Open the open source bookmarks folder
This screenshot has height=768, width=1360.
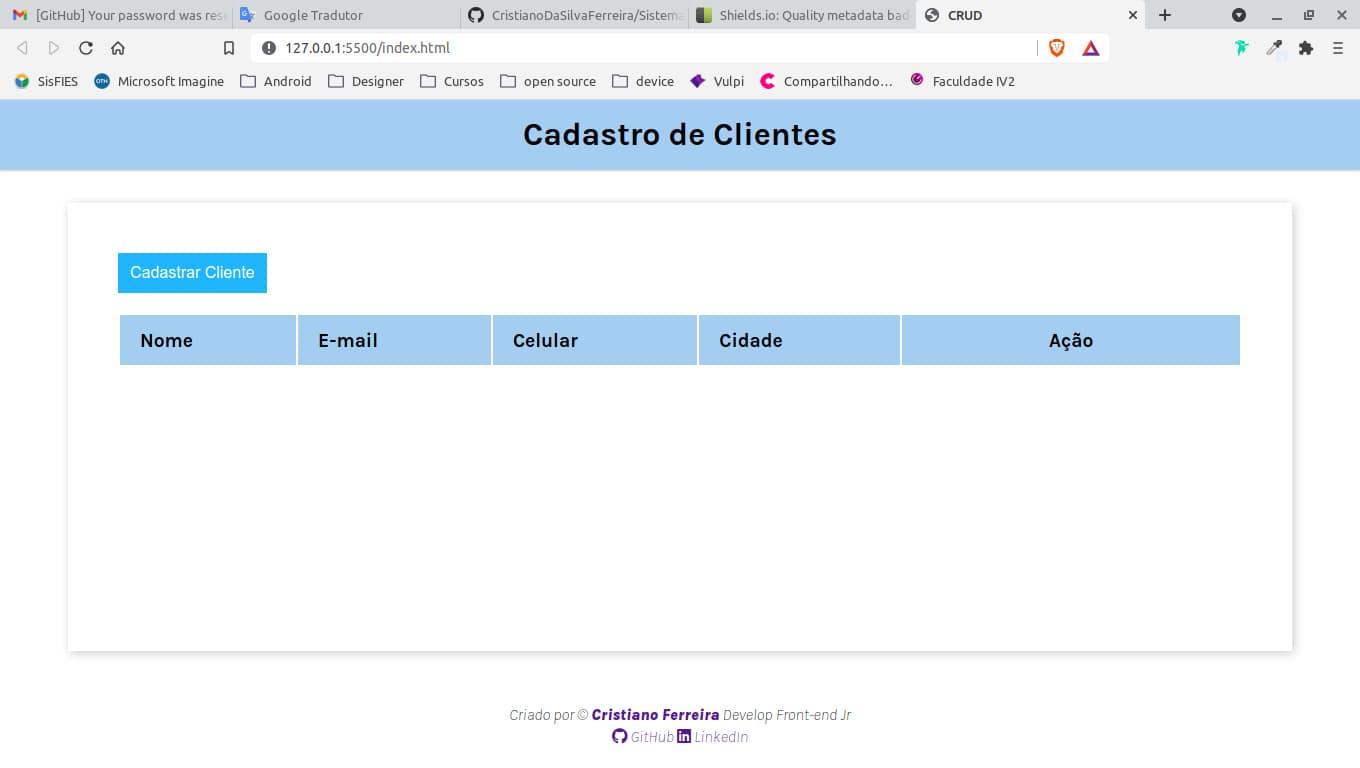coord(548,81)
